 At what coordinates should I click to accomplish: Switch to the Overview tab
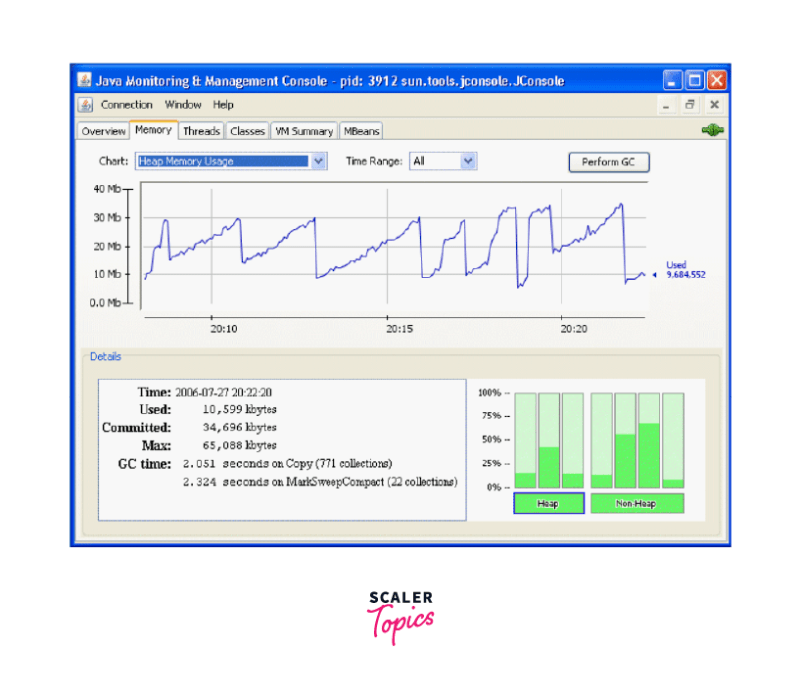click(104, 130)
